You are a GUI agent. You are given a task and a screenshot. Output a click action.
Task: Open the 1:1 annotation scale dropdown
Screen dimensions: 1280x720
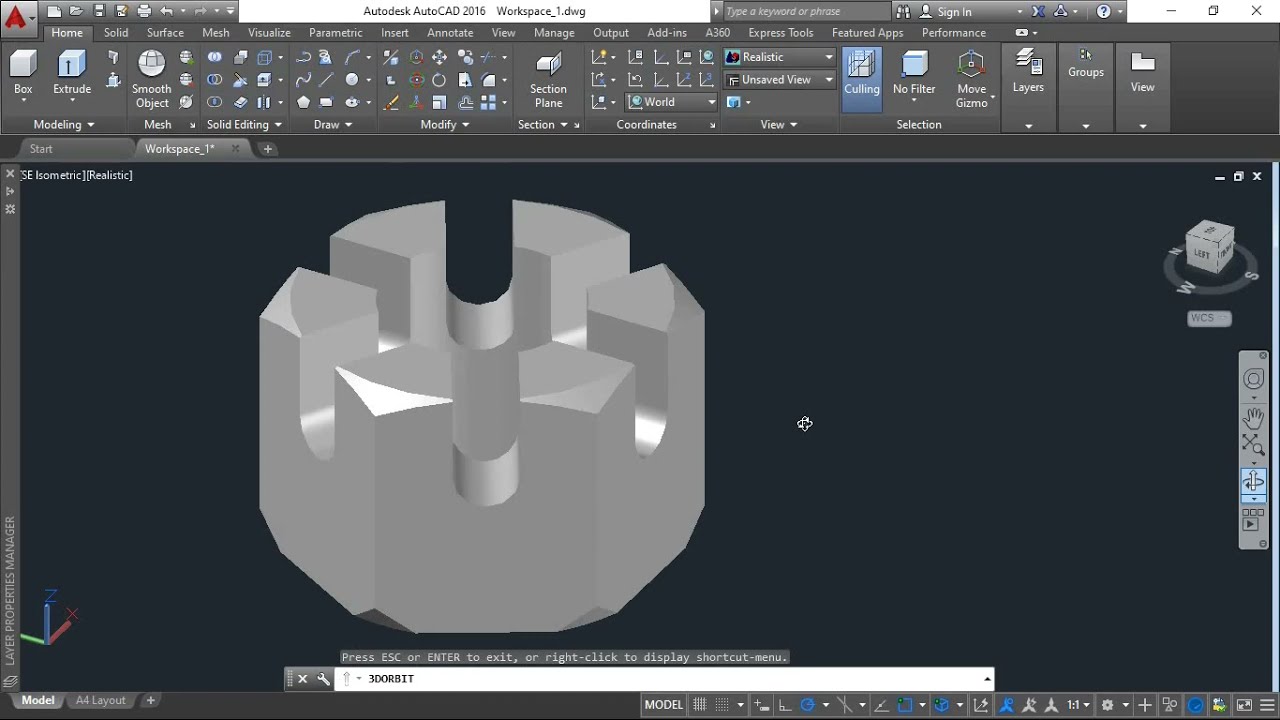click(1077, 705)
